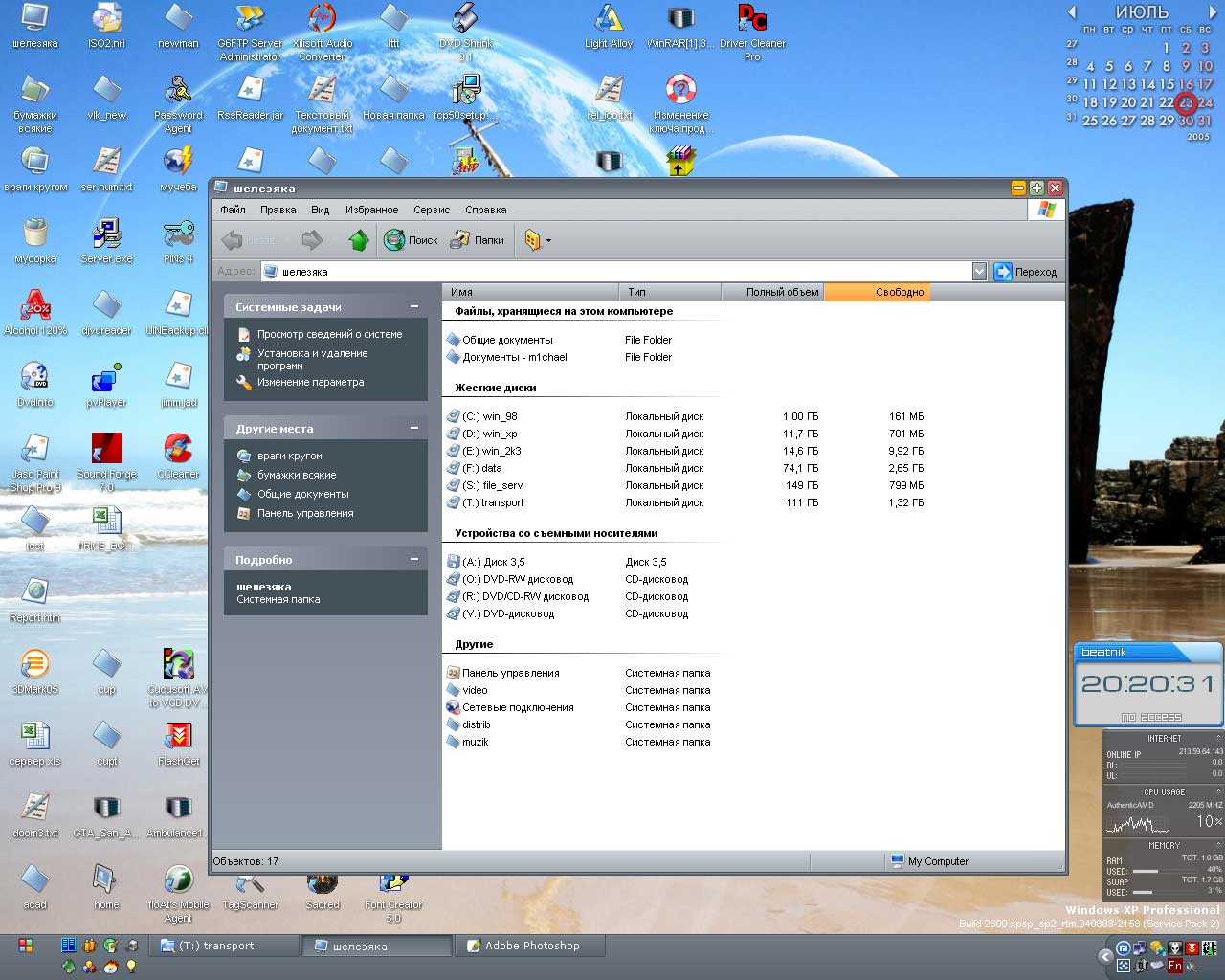Switch to Adobe Photoshop in the taskbar
The height and width of the screenshot is (980, 1225).
[x=530, y=946]
